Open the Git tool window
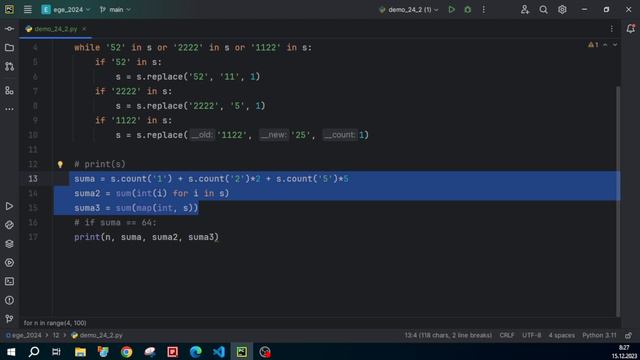640x360 pixels. [9, 318]
